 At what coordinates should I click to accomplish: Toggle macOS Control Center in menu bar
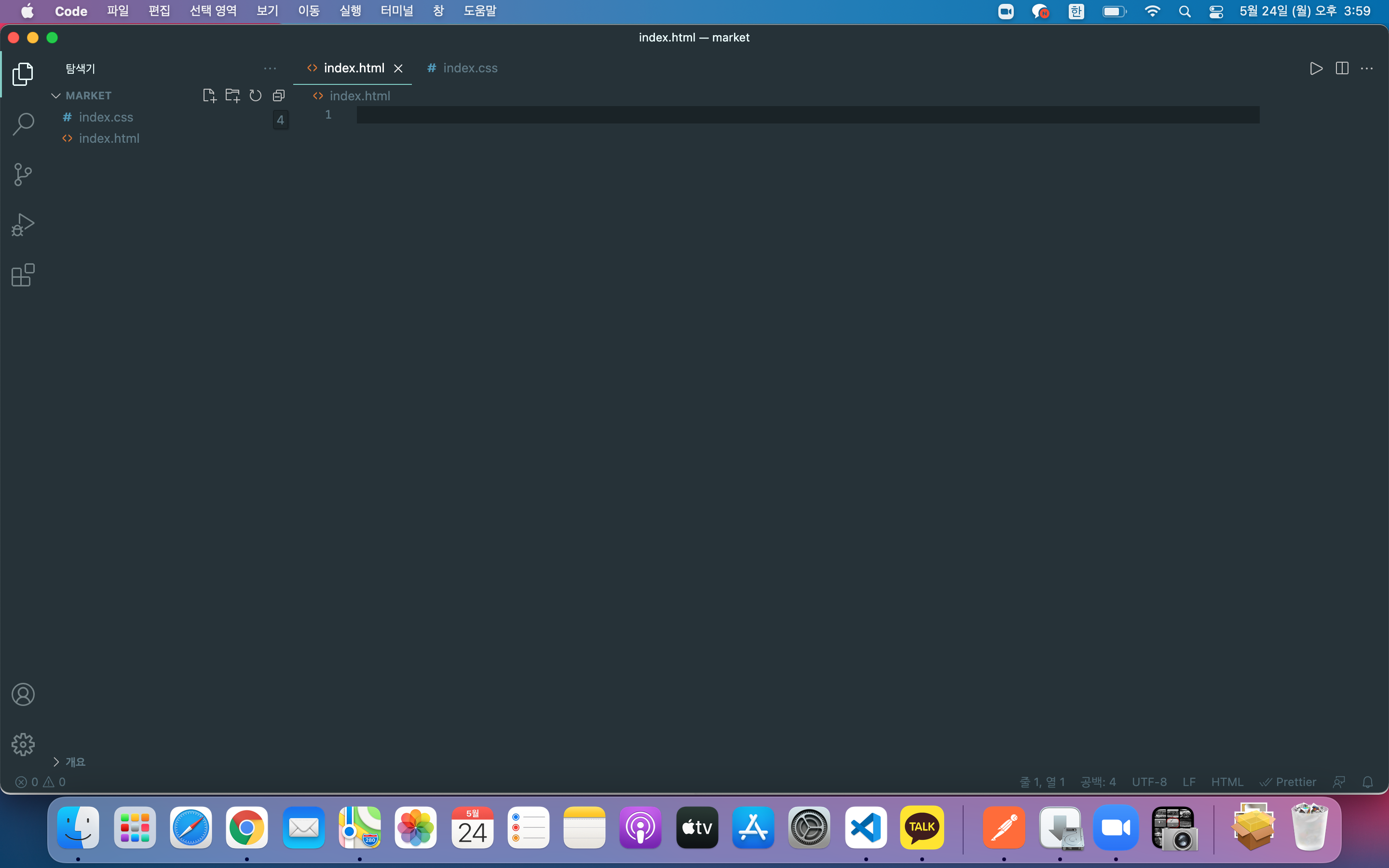(x=1216, y=12)
